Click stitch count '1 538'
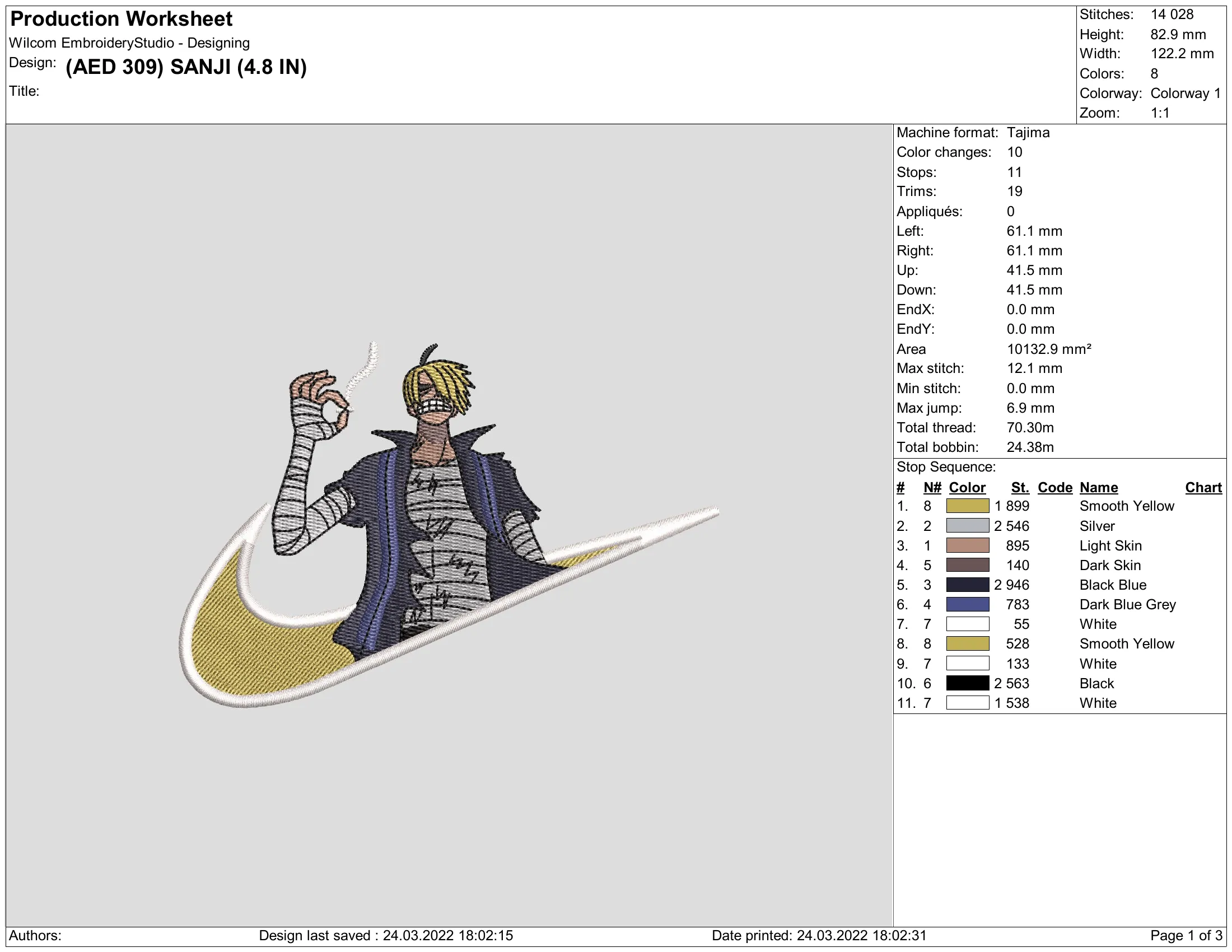The width and height of the screenshot is (1232, 952). tap(1012, 704)
